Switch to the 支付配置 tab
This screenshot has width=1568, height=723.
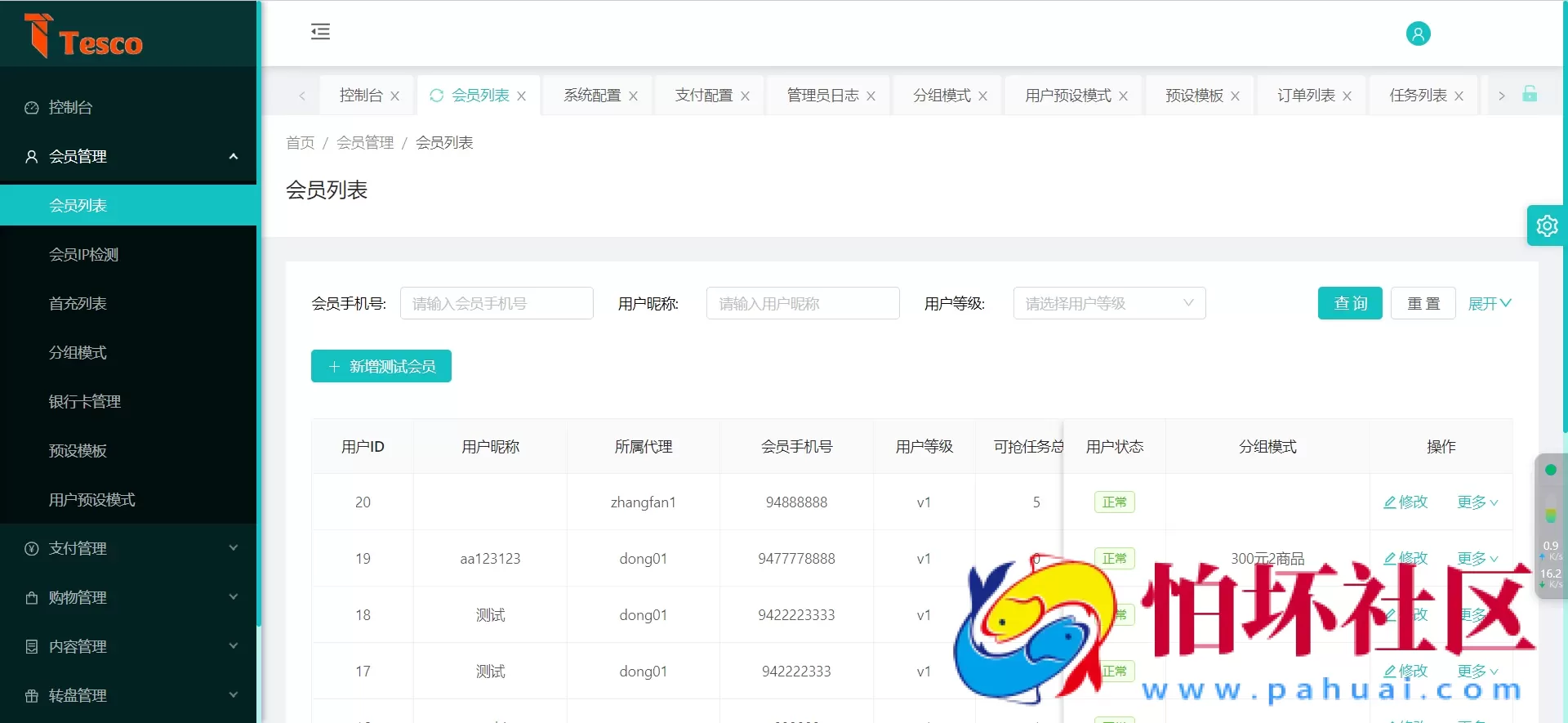[x=704, y=96]
